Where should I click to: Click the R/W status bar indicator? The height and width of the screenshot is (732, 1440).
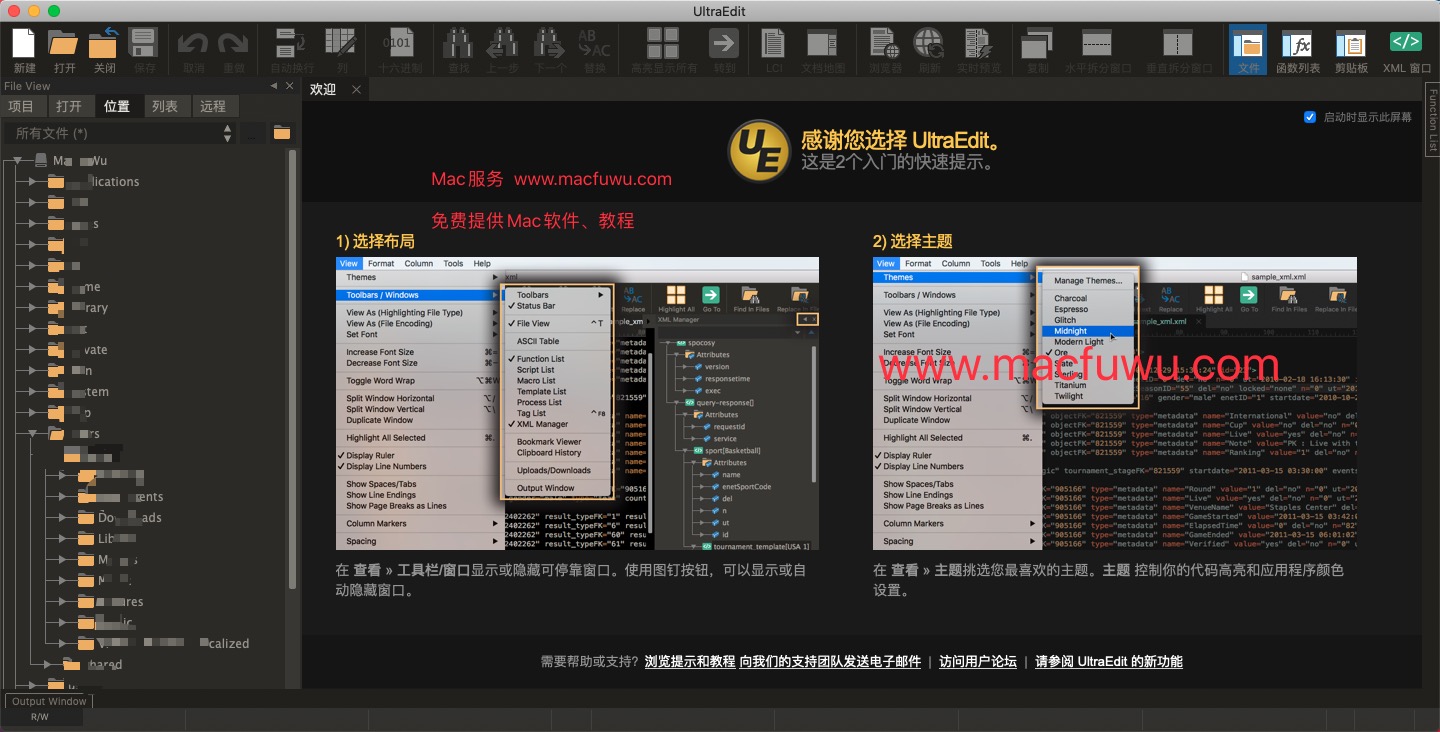(39, 717)
